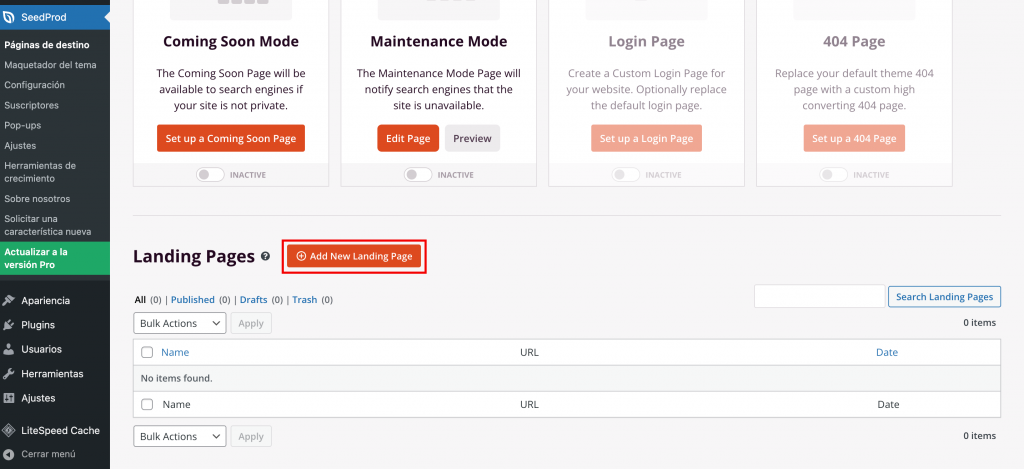Click Set up a Coming Soon Page
This screenshot has width=1024, height=469.
pos(231,138)
